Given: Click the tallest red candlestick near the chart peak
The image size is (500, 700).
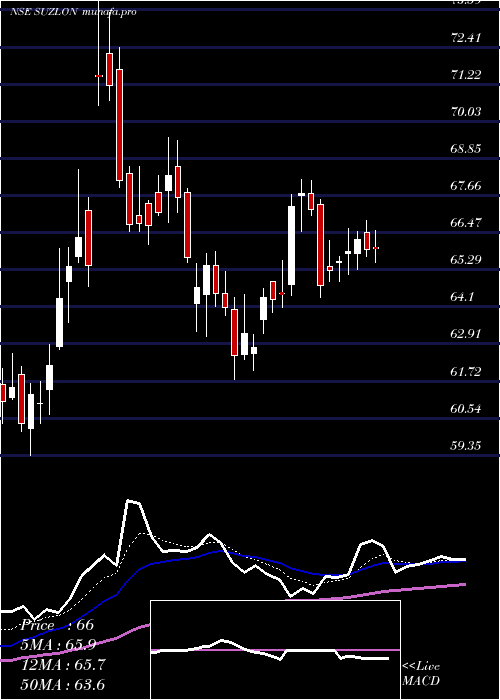Looking at the screenshot, I should click(x=119, y=125).
